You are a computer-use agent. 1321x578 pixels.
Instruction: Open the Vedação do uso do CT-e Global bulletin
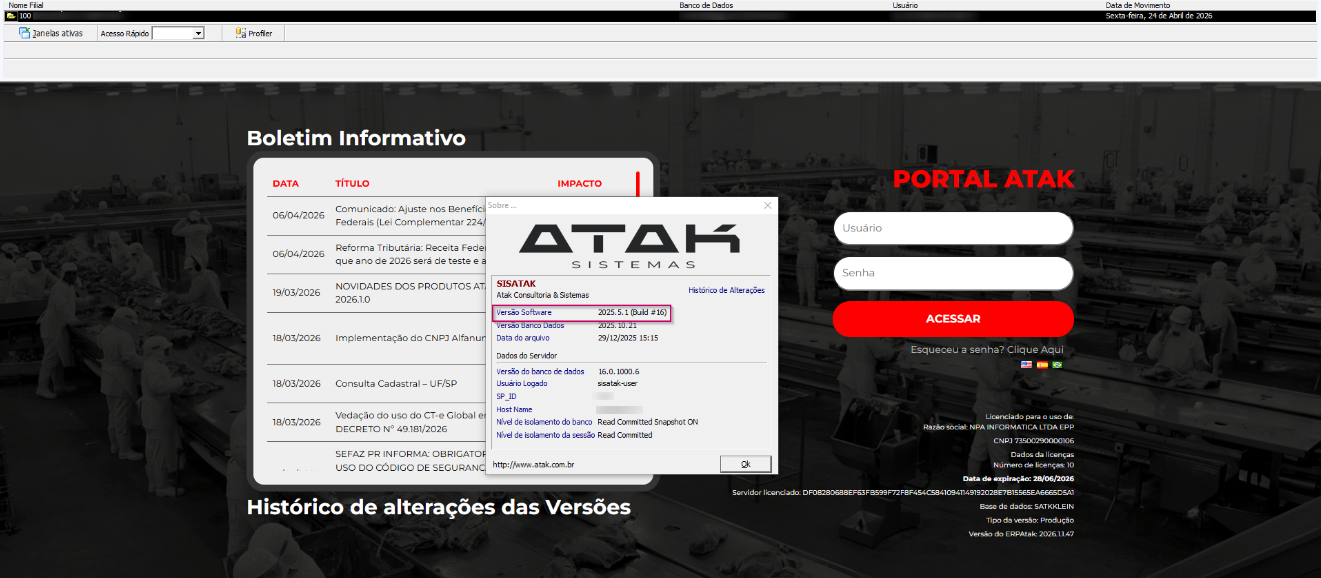coord(377,422)
